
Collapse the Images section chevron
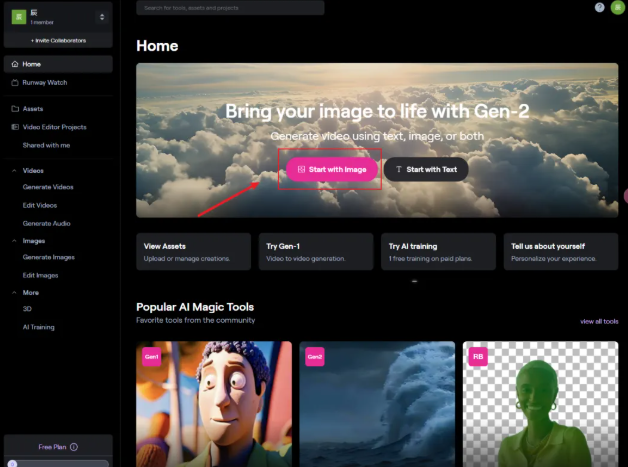pos(14,241)
